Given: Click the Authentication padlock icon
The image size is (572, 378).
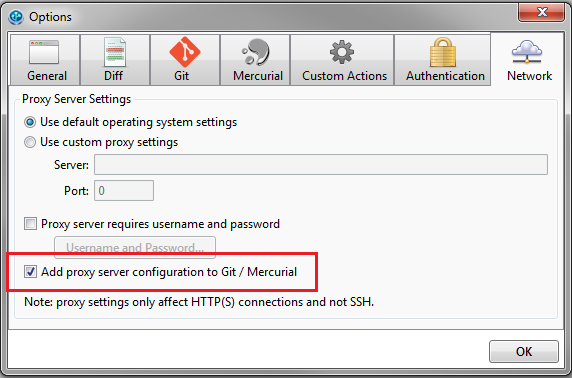Looking at the screenshot, I should coord(443,52).
